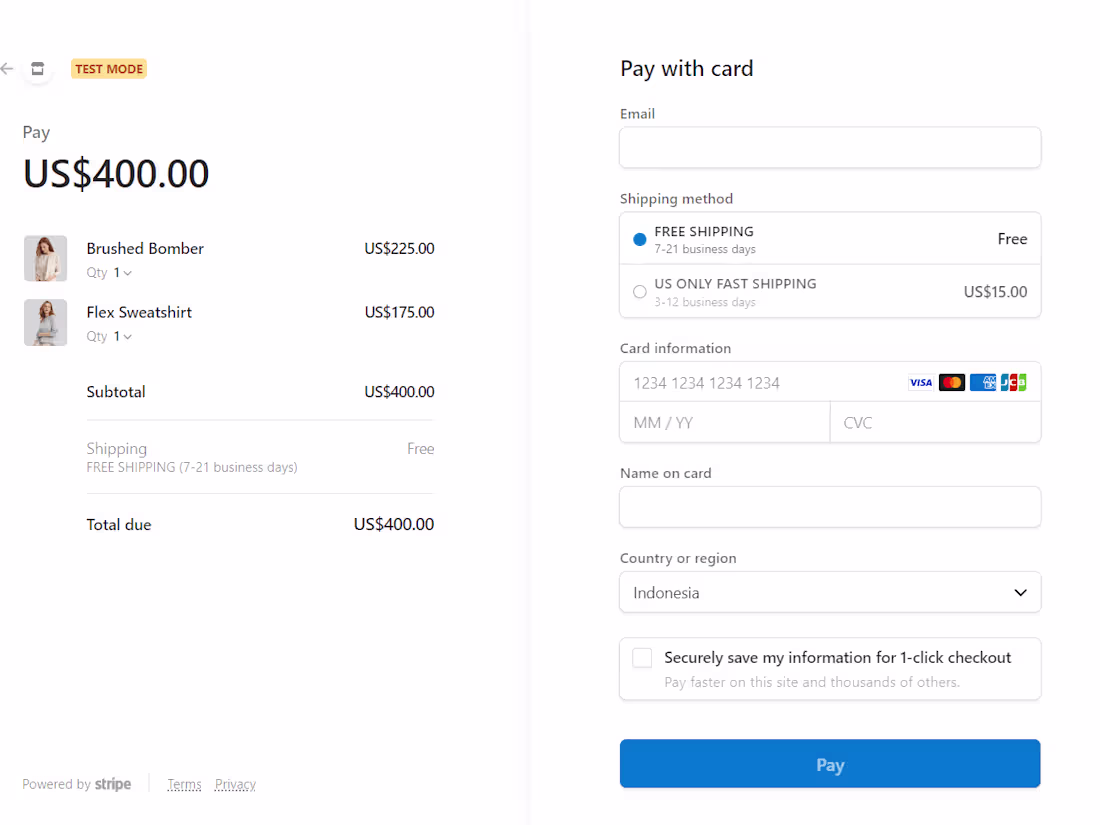The width and height of the screenshot is (1100, 825).
Task: Click the Flex Sweatshirt product thumbnail
Action: (x=45, y=322)
